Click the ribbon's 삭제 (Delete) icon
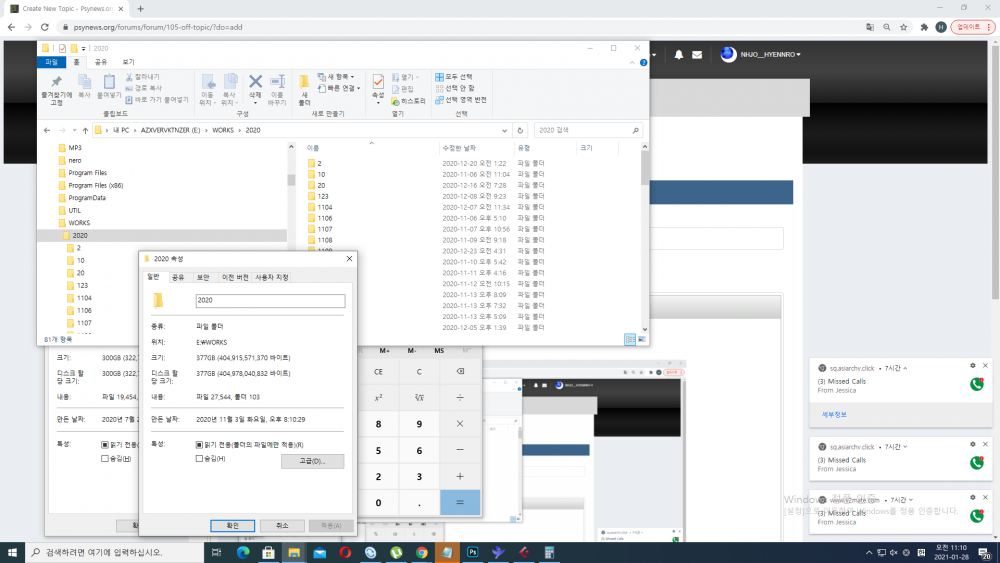 (x=255, y=84)
